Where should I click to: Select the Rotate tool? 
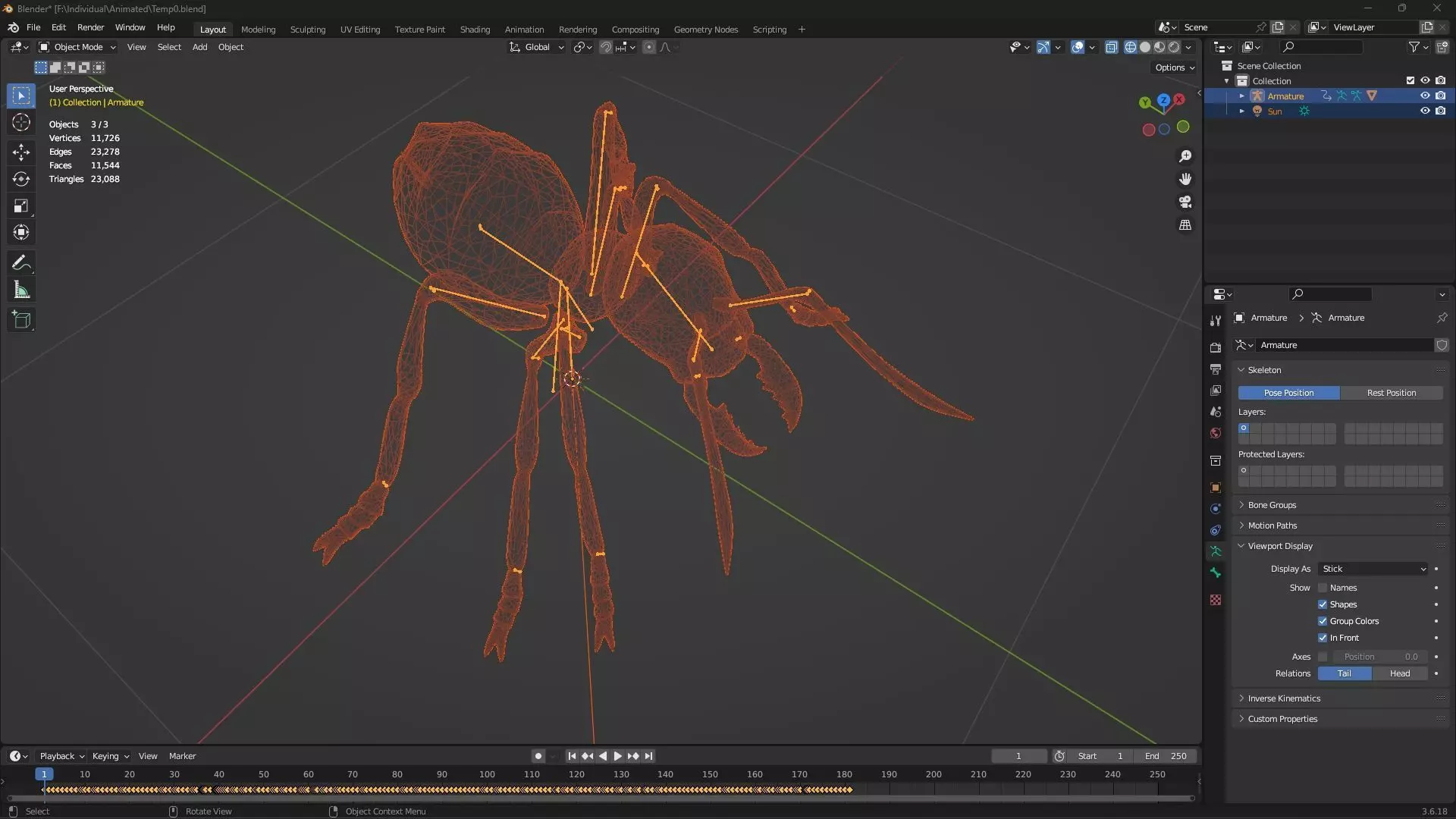click(x=21, y=179)
